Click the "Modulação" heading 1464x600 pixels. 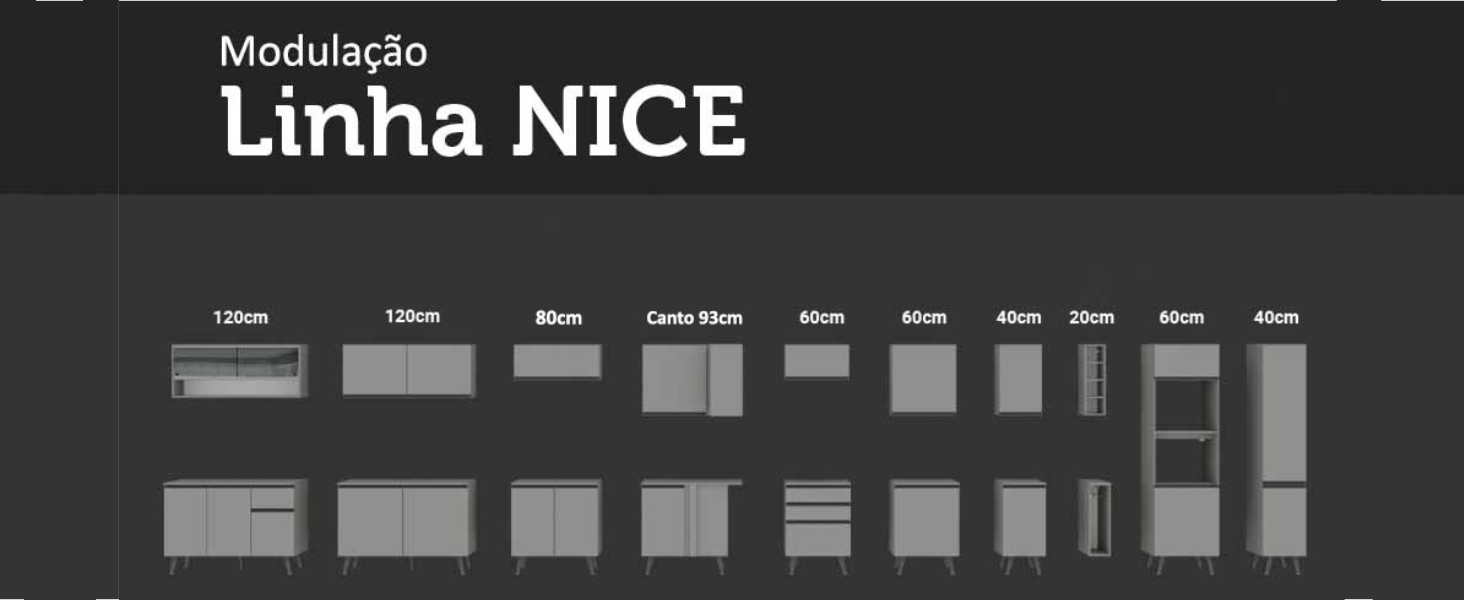click(323, 52)
